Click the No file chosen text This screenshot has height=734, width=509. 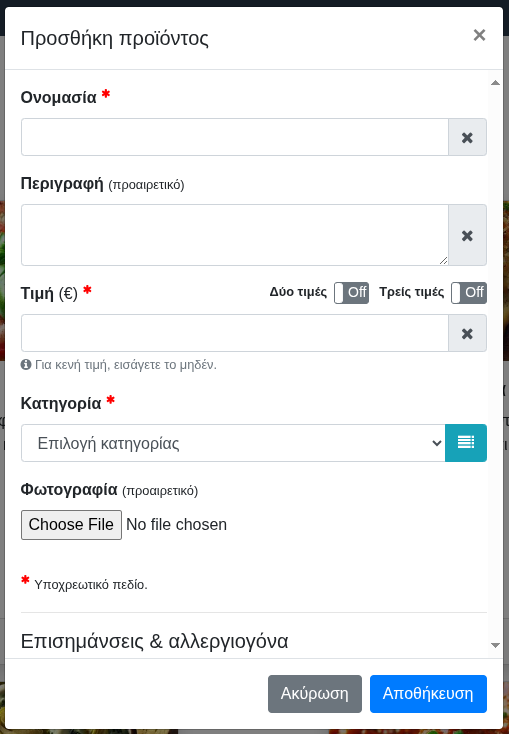pyautogui.click(x=177, y=525)
